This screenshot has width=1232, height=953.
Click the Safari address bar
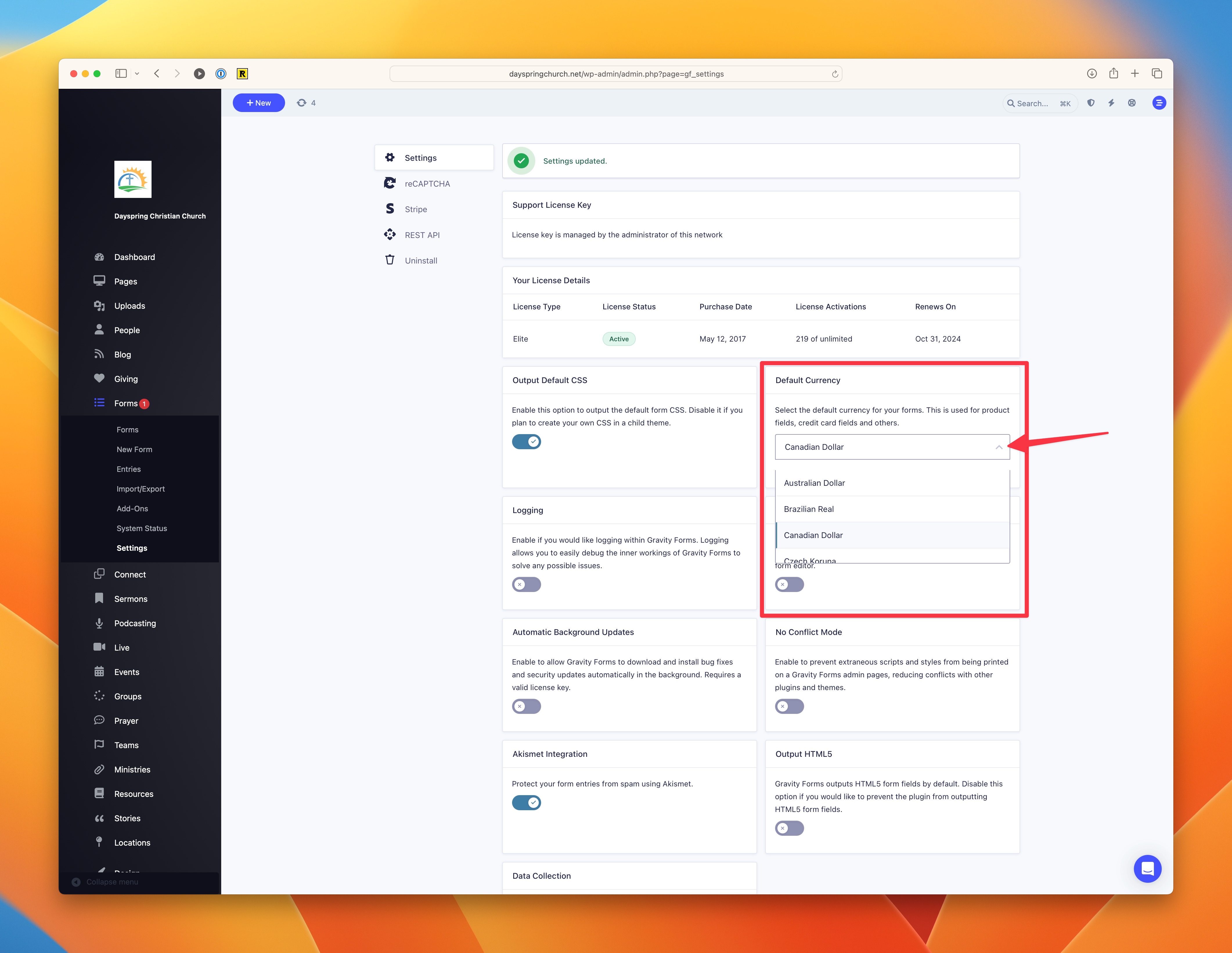click(615, 74)
